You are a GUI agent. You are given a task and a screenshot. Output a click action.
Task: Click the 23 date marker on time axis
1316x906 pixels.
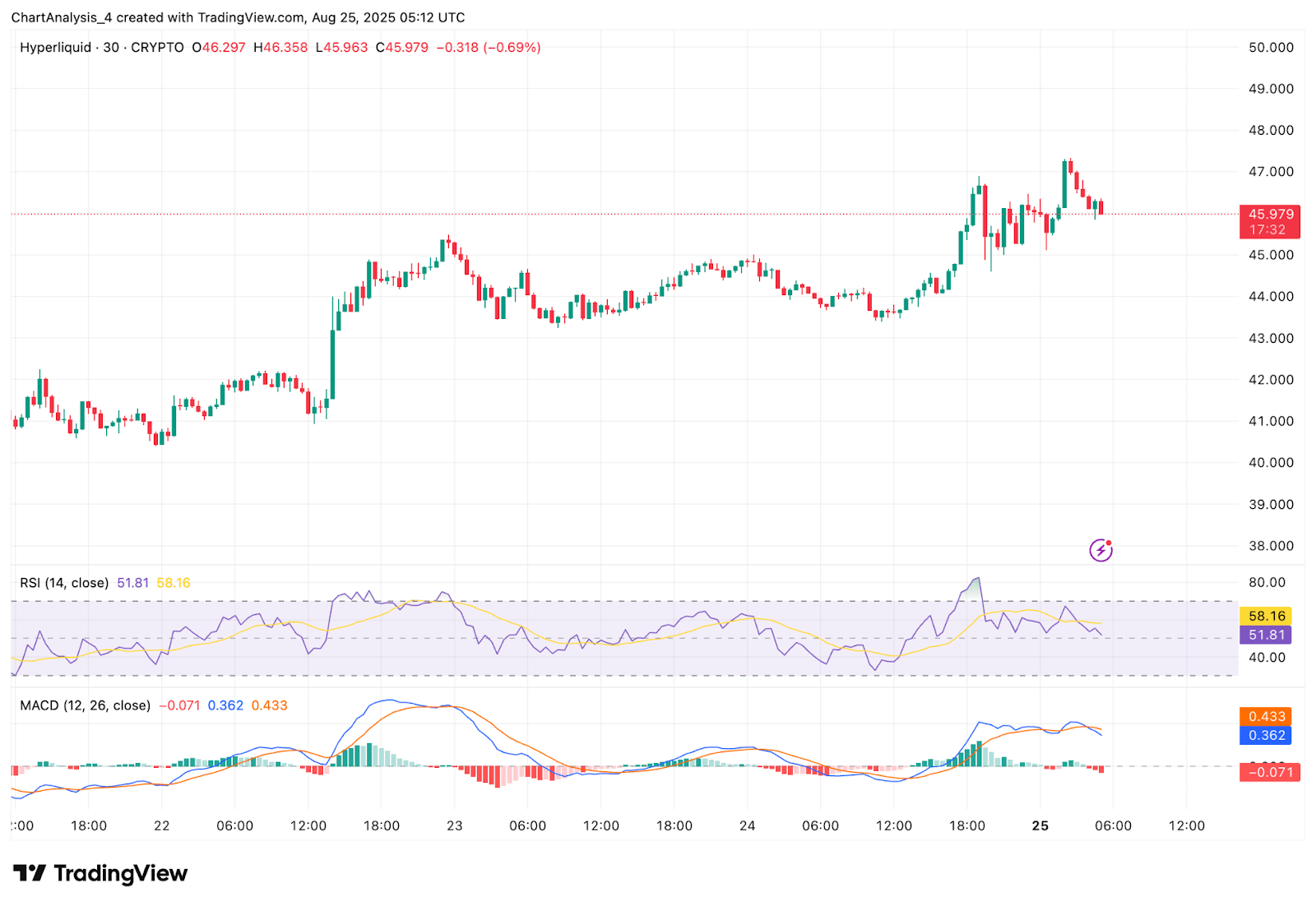pyautogui.click(x=455, y=825)
